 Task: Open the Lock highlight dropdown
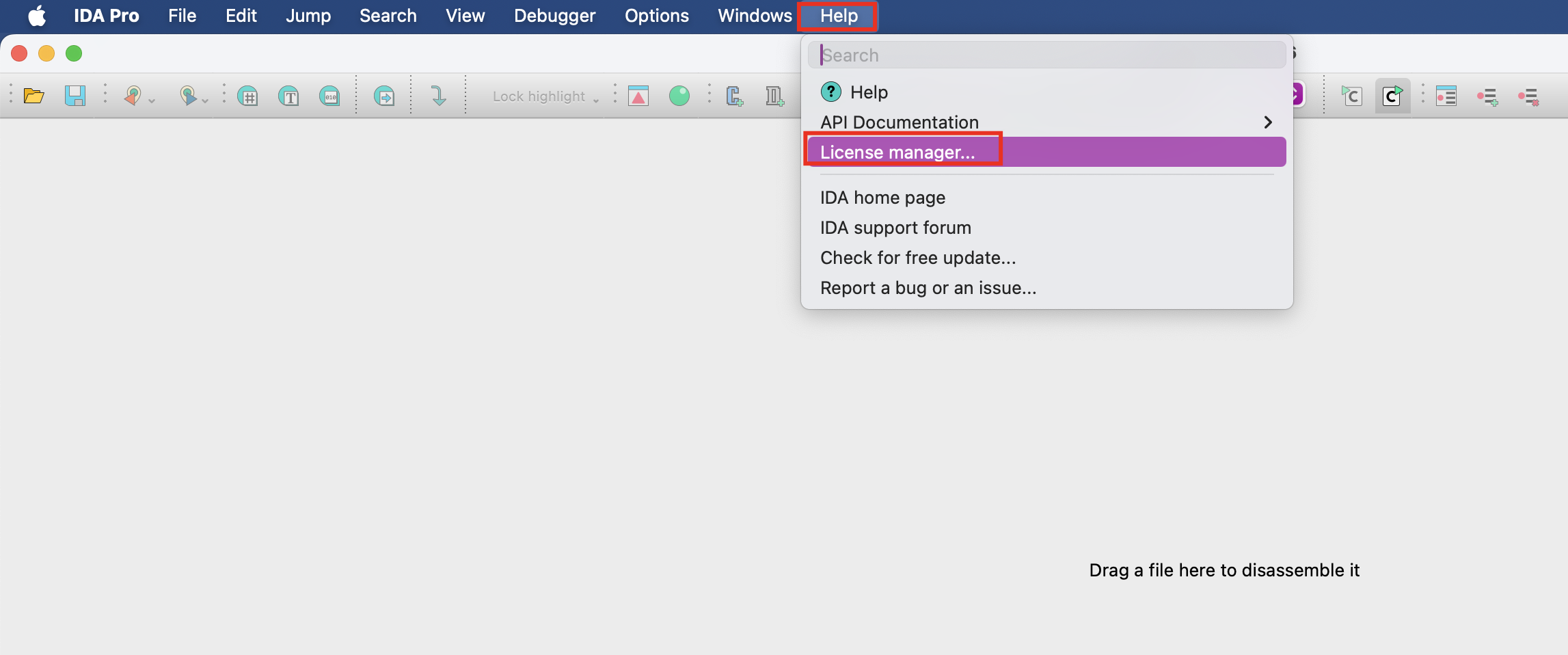[545, 96]
